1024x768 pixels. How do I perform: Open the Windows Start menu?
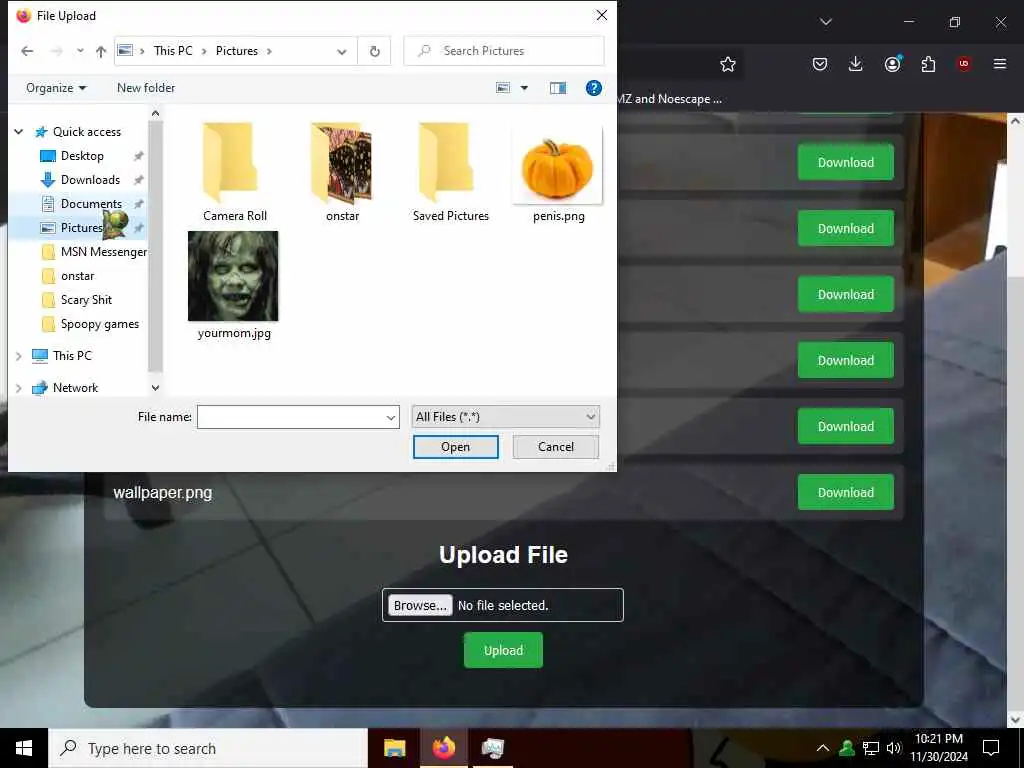click(24, 748)
